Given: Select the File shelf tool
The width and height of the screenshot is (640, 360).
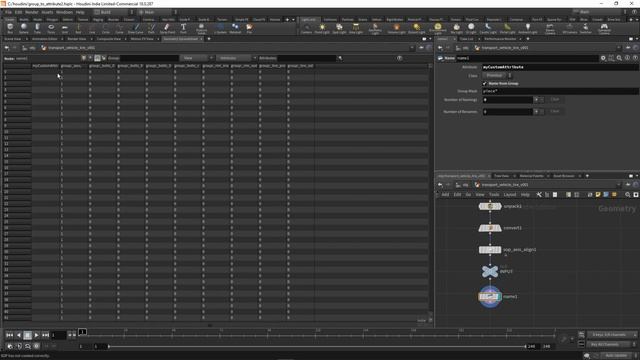Looking at the screenshot, I should click(249, 28).
